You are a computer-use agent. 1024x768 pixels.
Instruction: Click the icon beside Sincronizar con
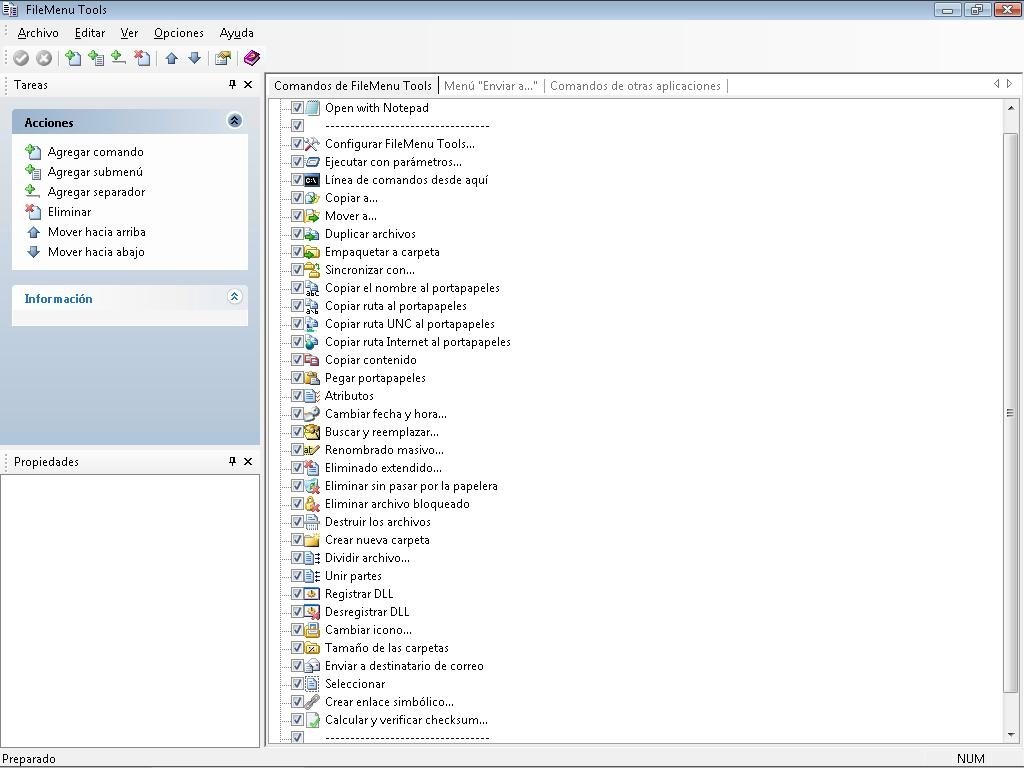point(312,270)
